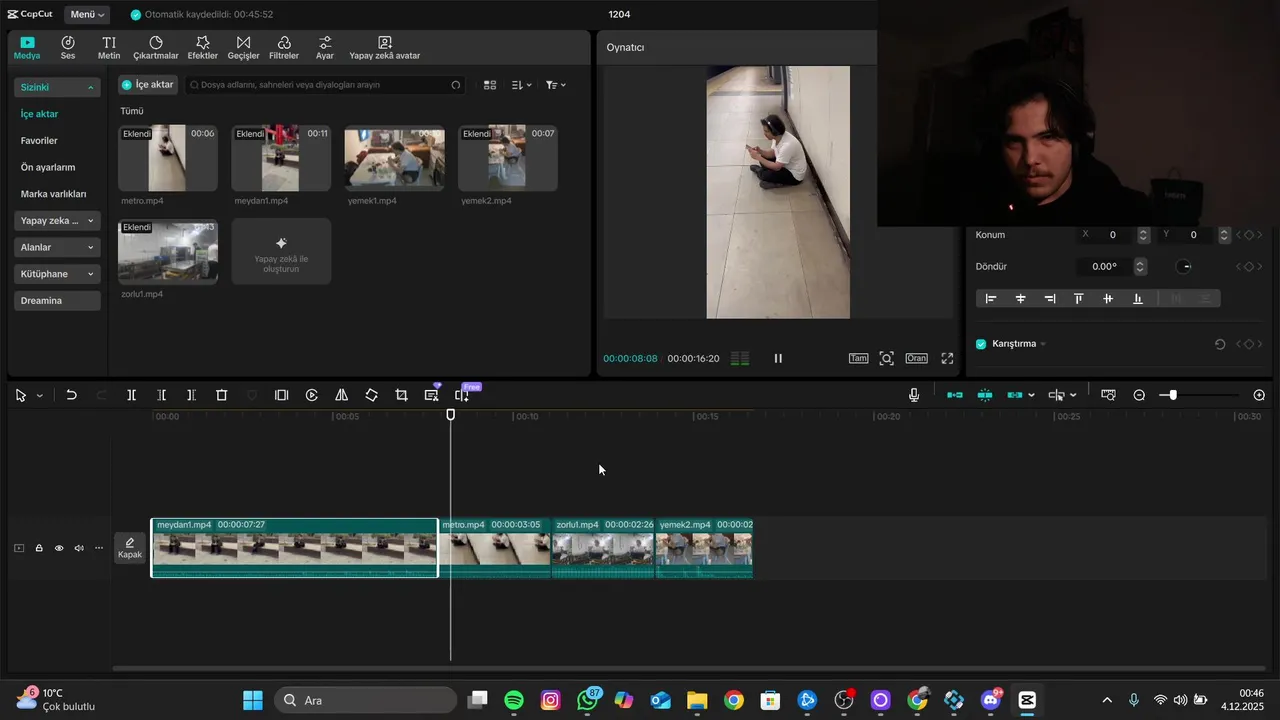Edit cover with the Kapak button
The image size is (1280, 720).
pos(130,548)
